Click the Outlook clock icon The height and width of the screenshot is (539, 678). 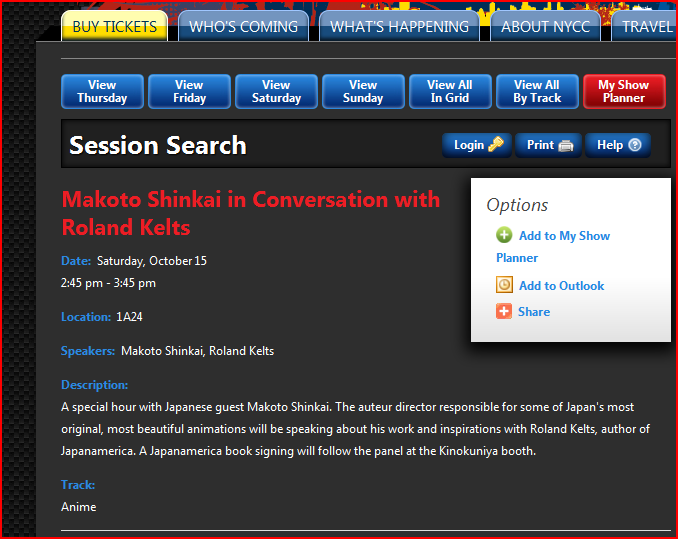pyautogui.click(x=505, y=285)
